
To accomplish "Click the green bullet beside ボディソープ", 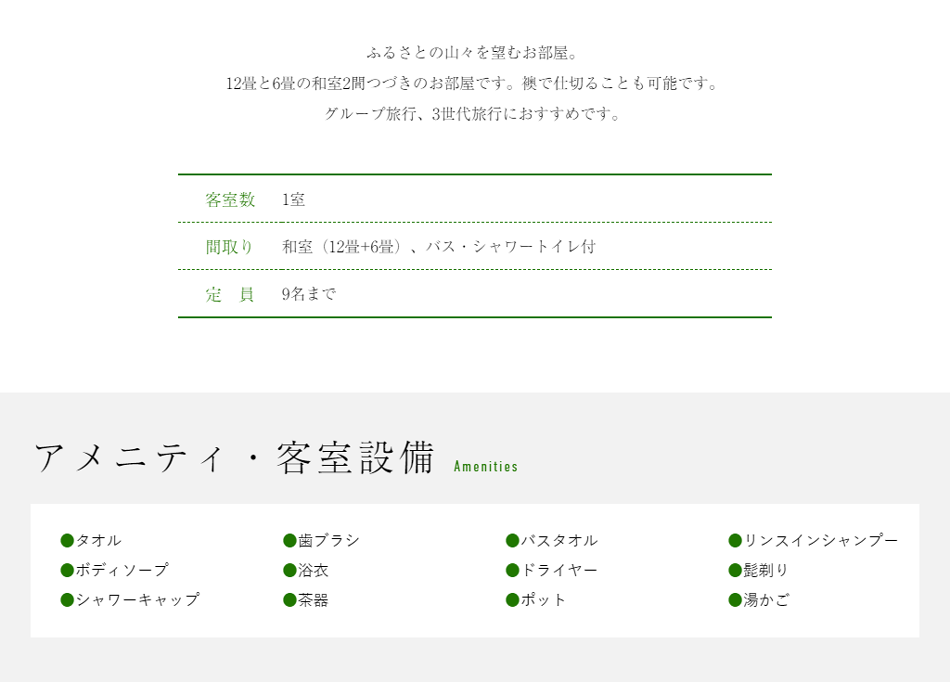I will click(x=67, y=570).
